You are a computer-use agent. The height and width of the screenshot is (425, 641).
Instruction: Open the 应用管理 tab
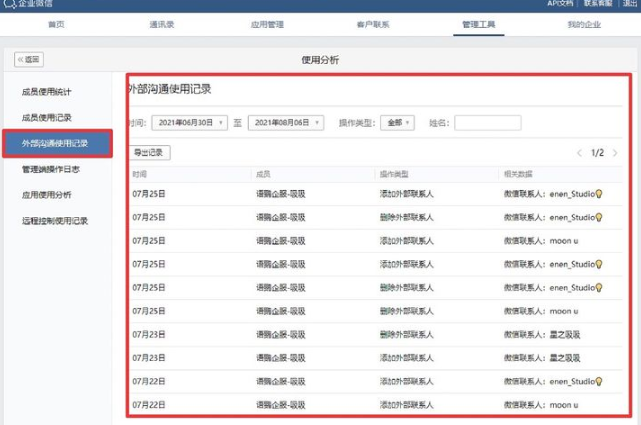point(267,23)
